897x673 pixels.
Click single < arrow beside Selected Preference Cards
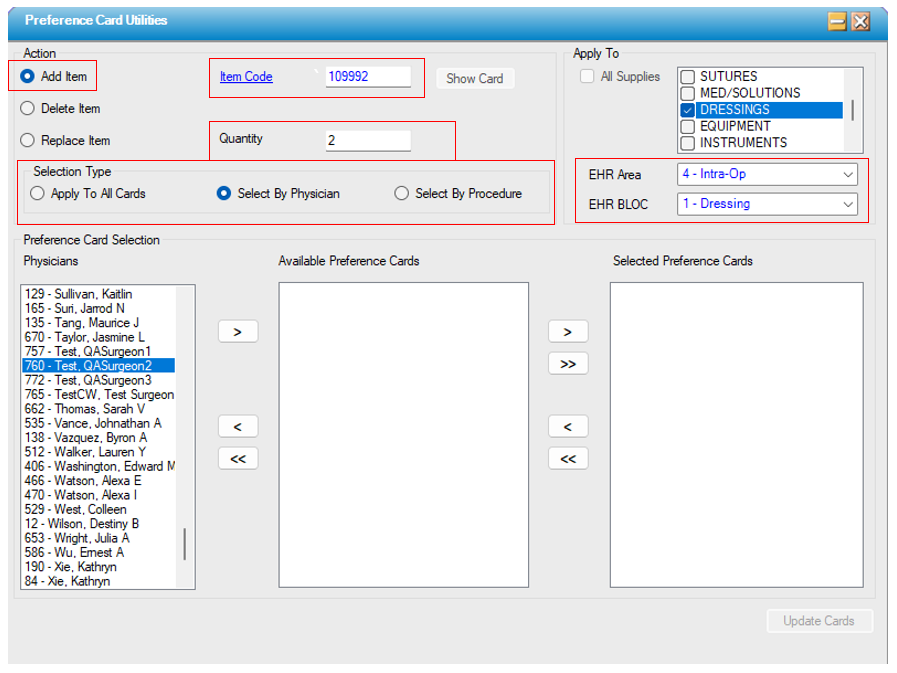click(x=568, y=427)
